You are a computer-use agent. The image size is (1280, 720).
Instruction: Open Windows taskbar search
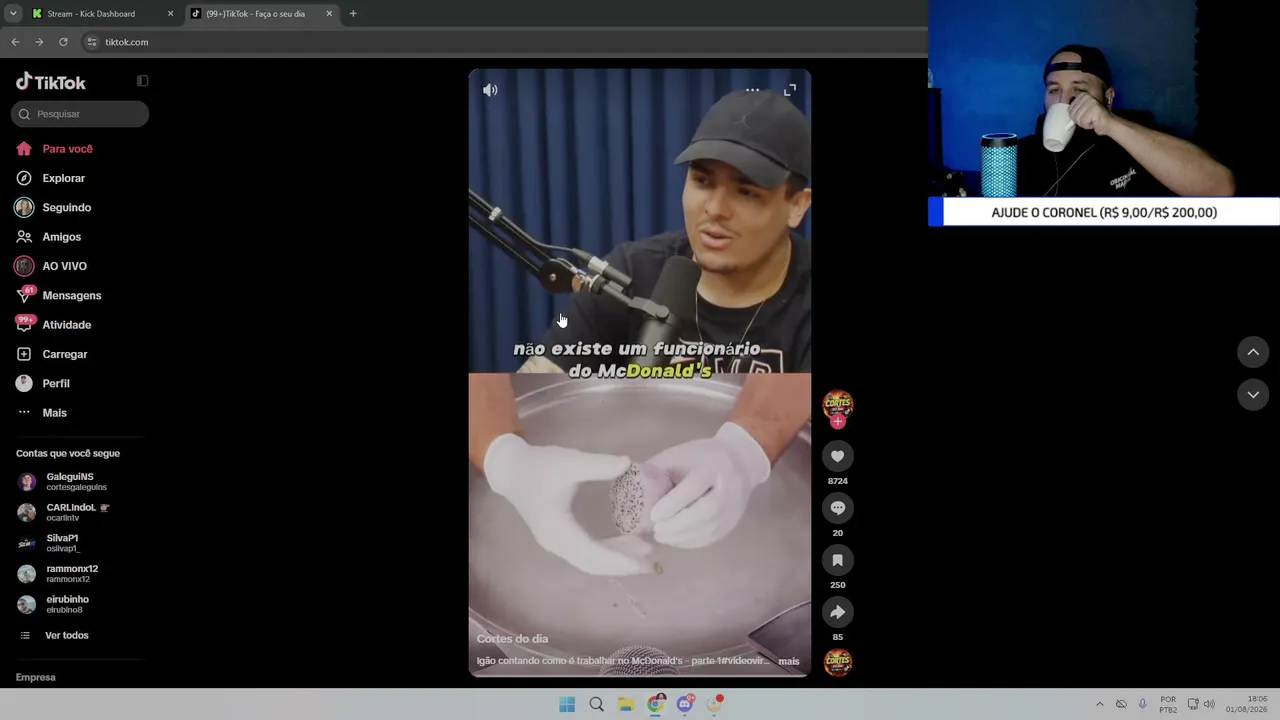[x=596, y=705]
